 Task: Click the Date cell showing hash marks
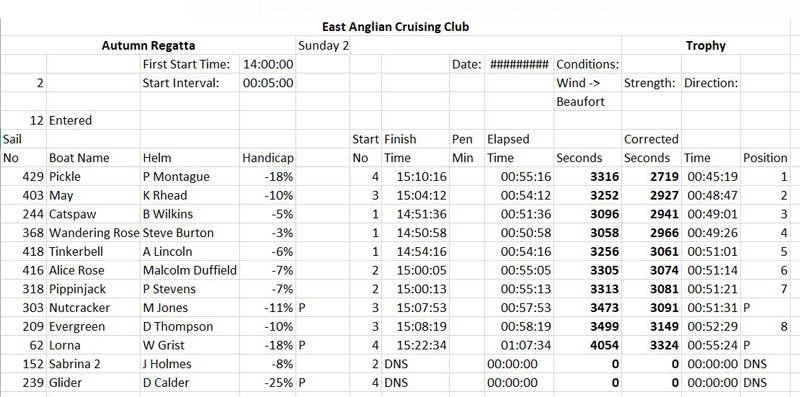pos(519,64)
